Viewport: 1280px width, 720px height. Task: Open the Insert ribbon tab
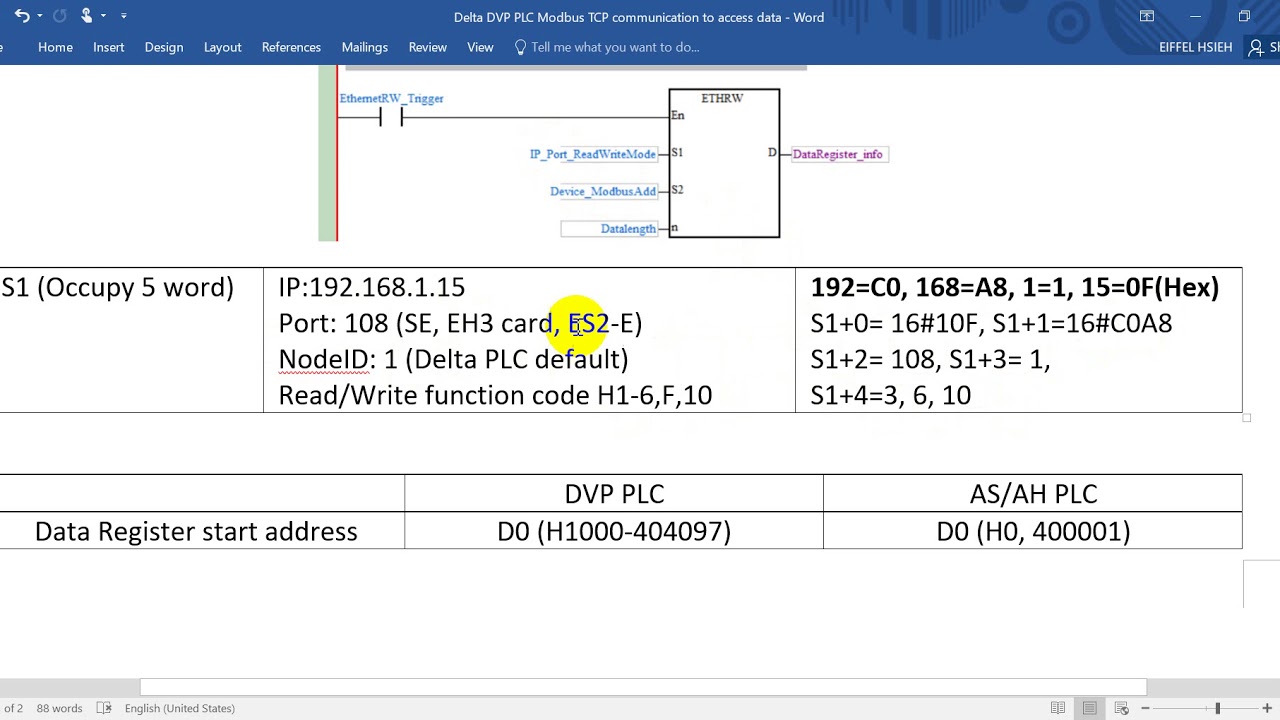point(108,47)
